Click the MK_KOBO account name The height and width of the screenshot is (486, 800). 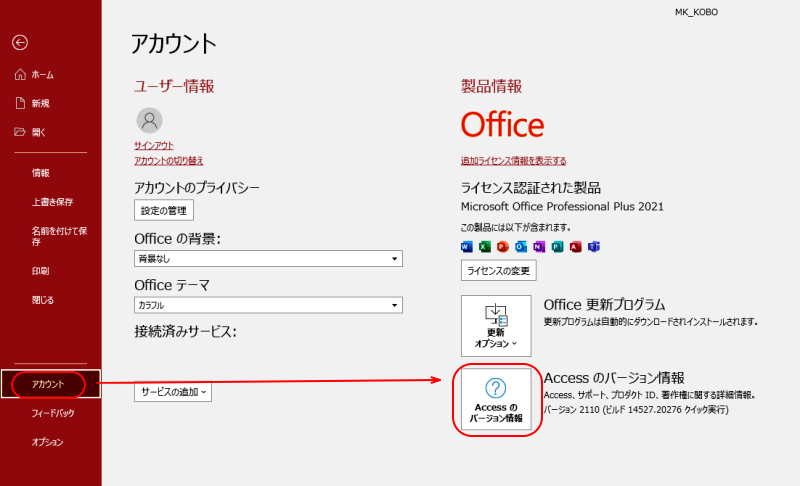click(696, 12)
